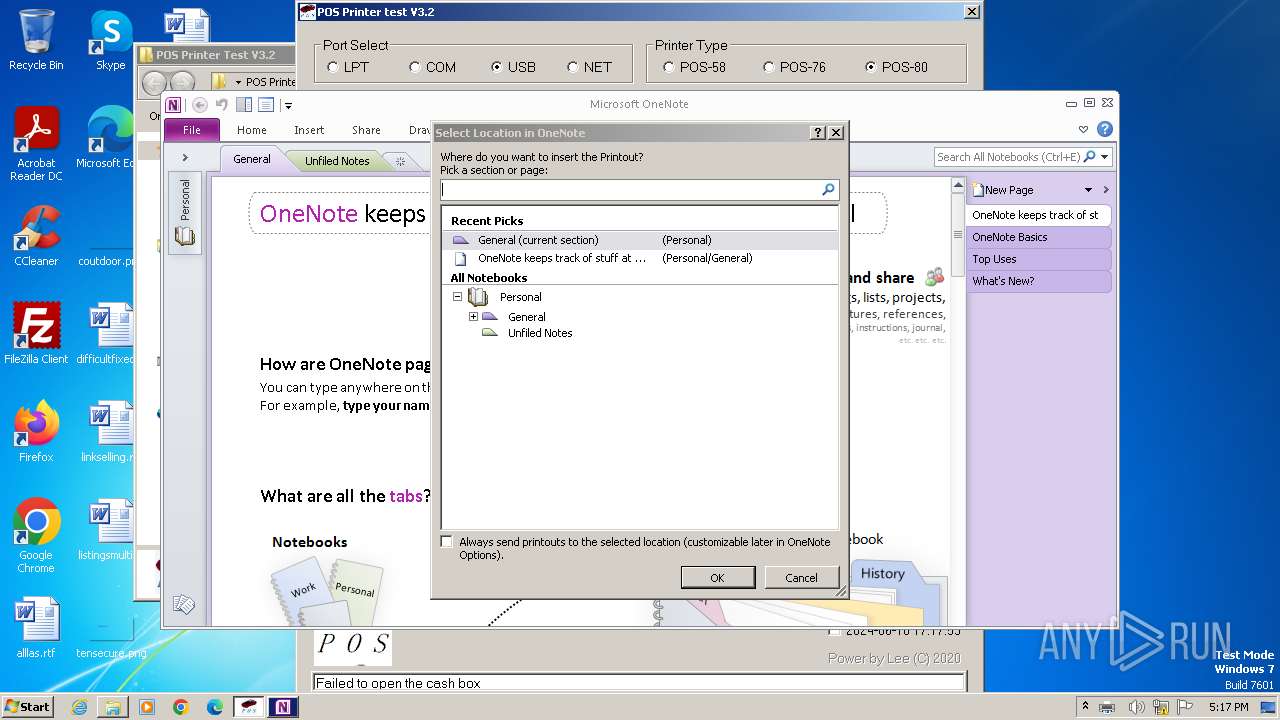Screen dimensions: 1280x720
Task: Click the search magnifier icon in OneNote
Action: click(x=1089, y=157)
